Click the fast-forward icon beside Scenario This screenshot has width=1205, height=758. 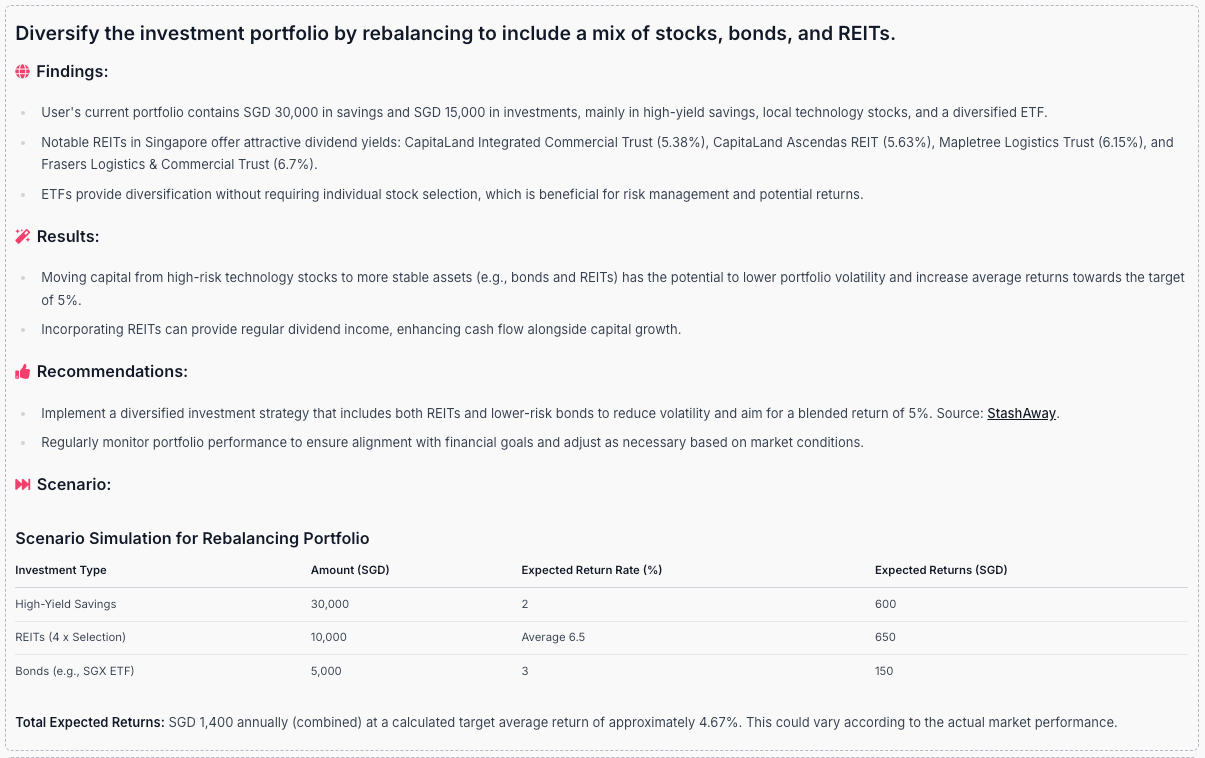click(x=23, y=485)
